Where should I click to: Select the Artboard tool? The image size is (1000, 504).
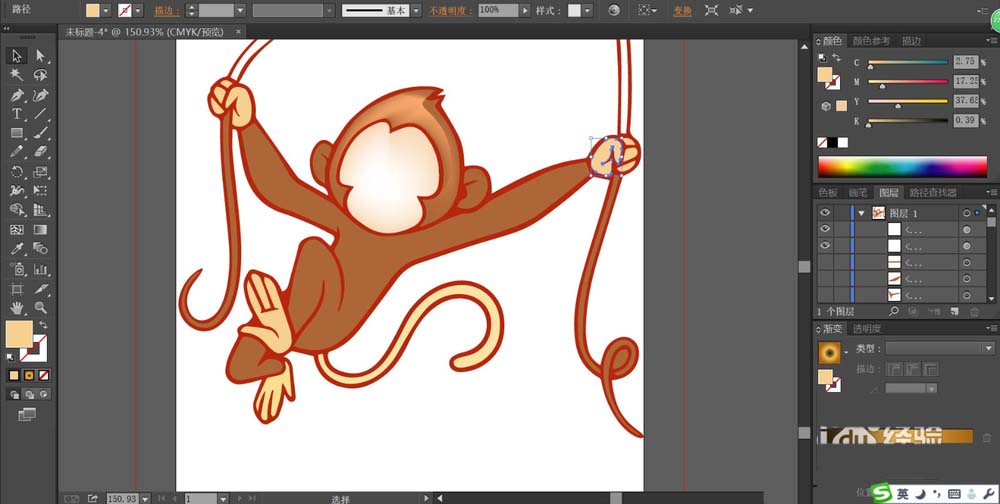point(17,288)
